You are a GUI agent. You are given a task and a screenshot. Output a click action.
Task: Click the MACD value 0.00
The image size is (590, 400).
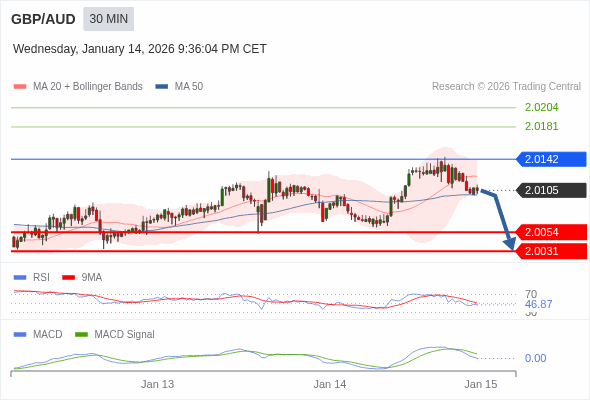(535, 358)
